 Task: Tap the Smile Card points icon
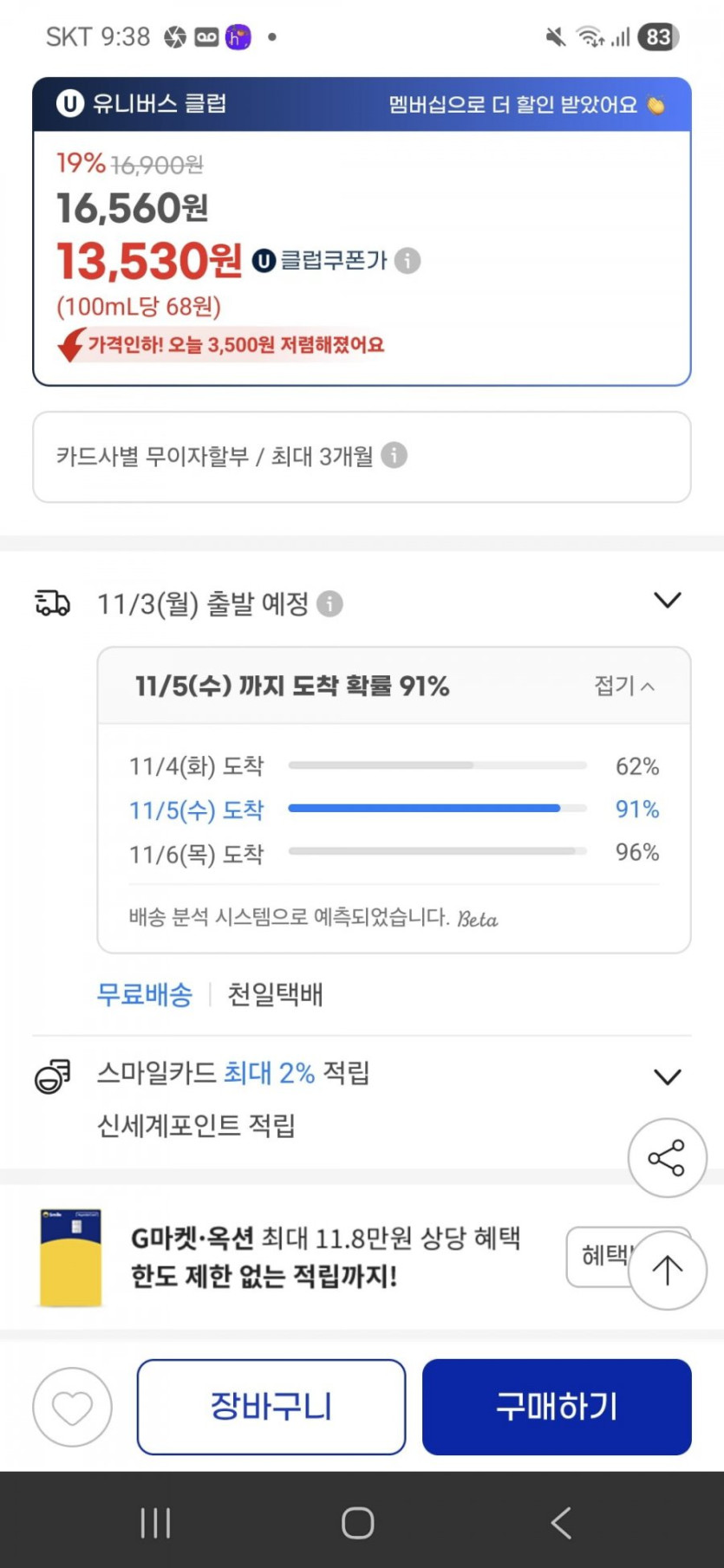52,1076
